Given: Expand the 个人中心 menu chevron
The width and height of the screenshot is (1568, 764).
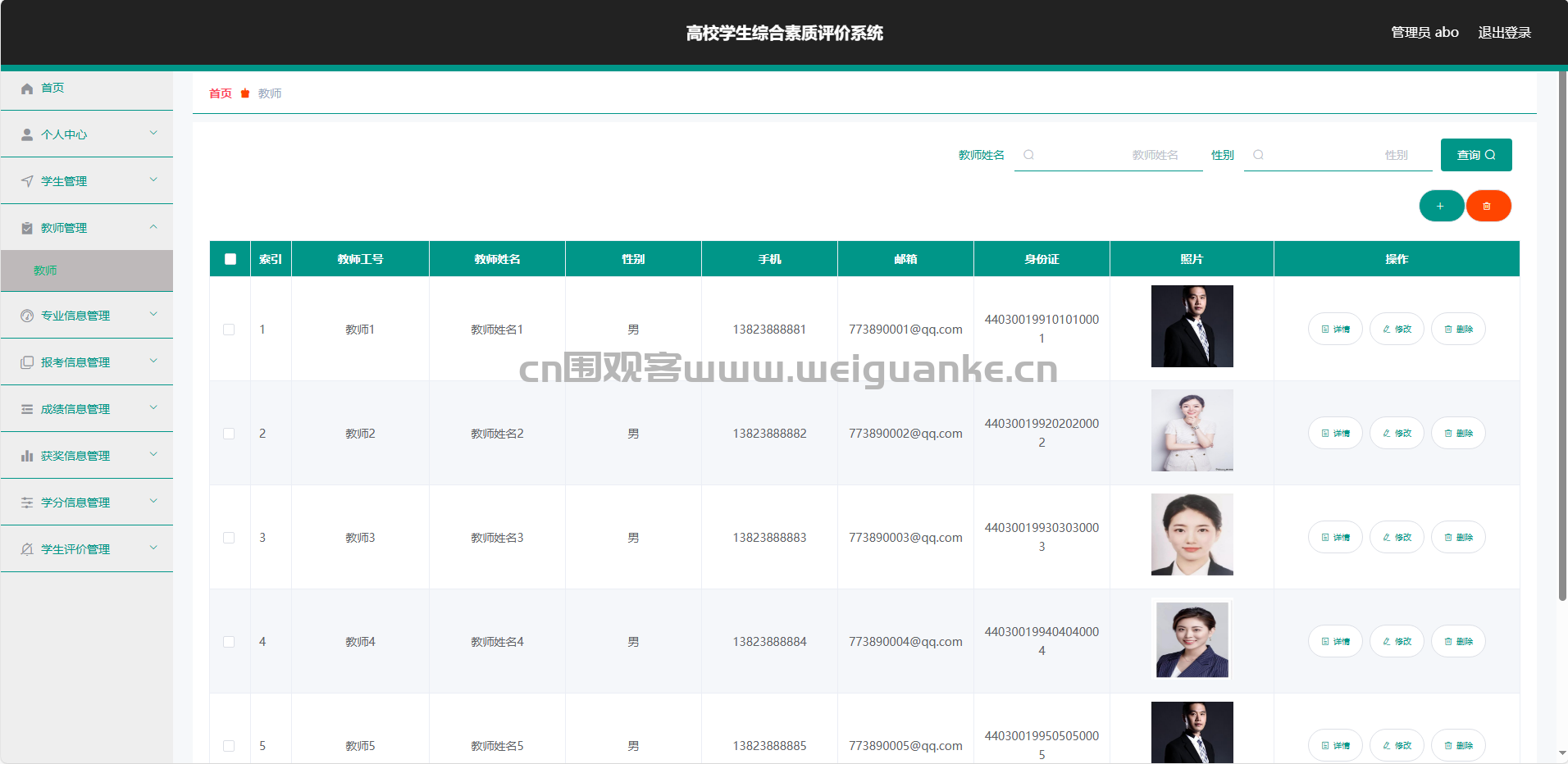Looking at the screenshot, I should (153, 133).
